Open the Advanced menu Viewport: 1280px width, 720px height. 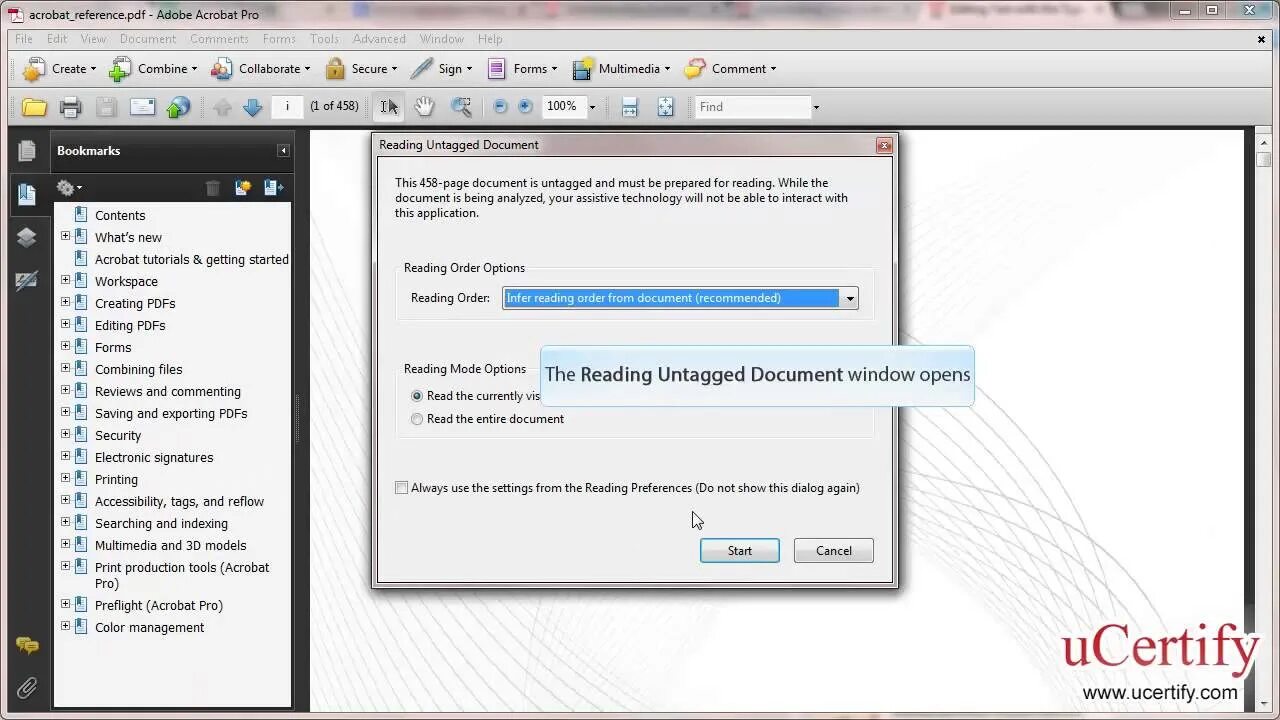[x=379, y=39]
